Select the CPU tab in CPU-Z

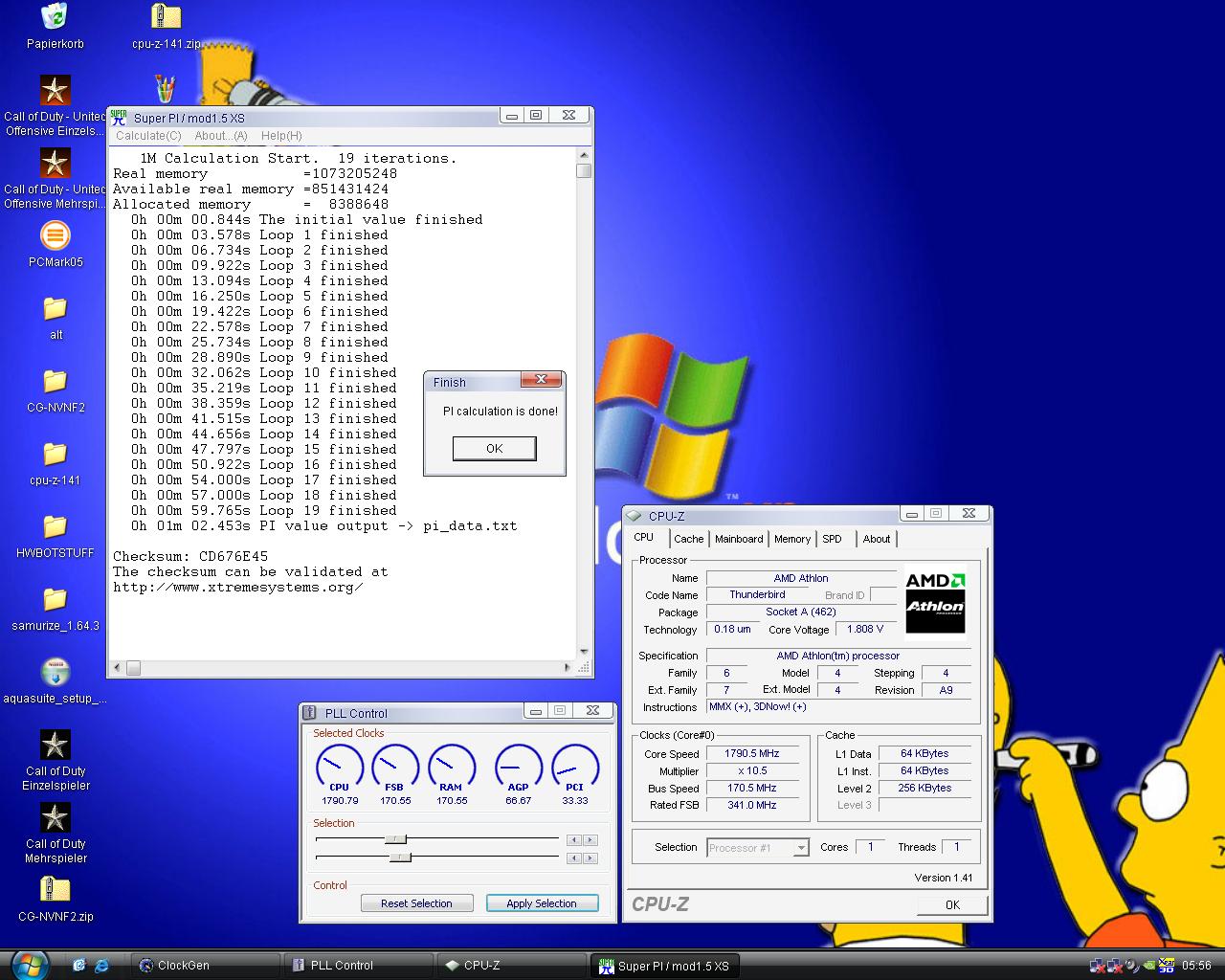644,537
